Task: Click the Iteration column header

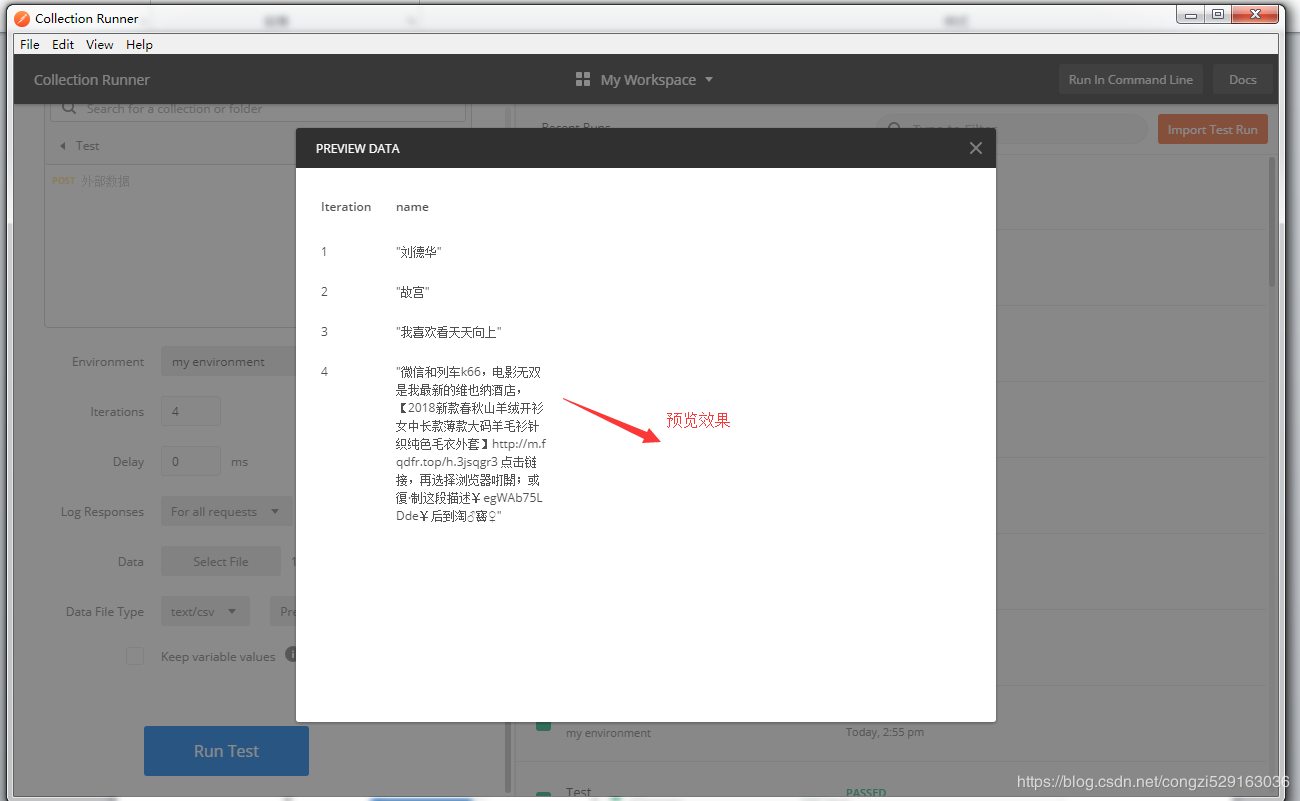Action: coord(346,207)
